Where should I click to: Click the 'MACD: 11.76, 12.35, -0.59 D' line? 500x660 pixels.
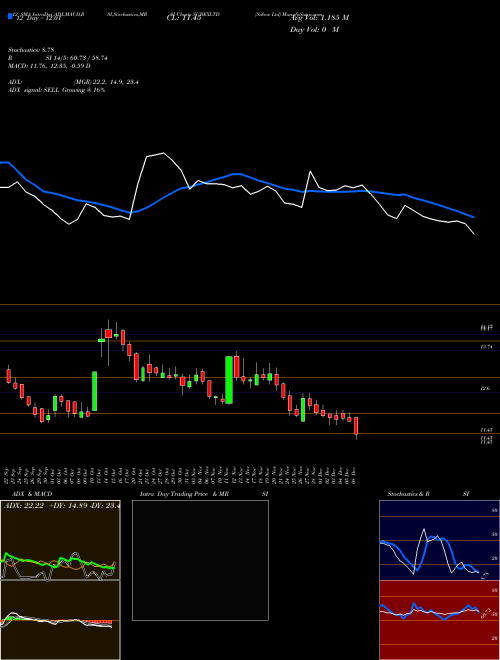[x=49, y=66]
